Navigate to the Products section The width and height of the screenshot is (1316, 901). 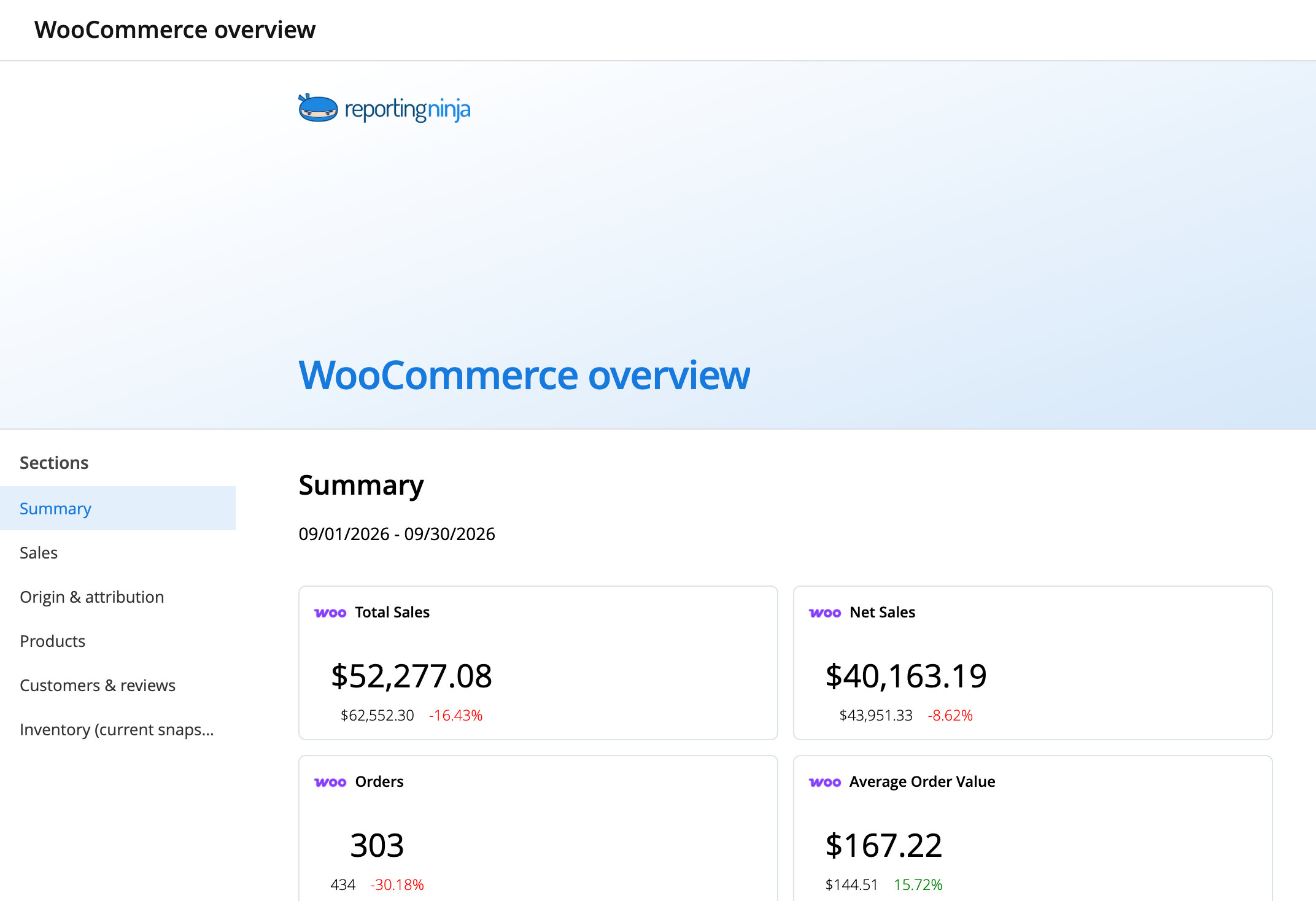point(118,641)
